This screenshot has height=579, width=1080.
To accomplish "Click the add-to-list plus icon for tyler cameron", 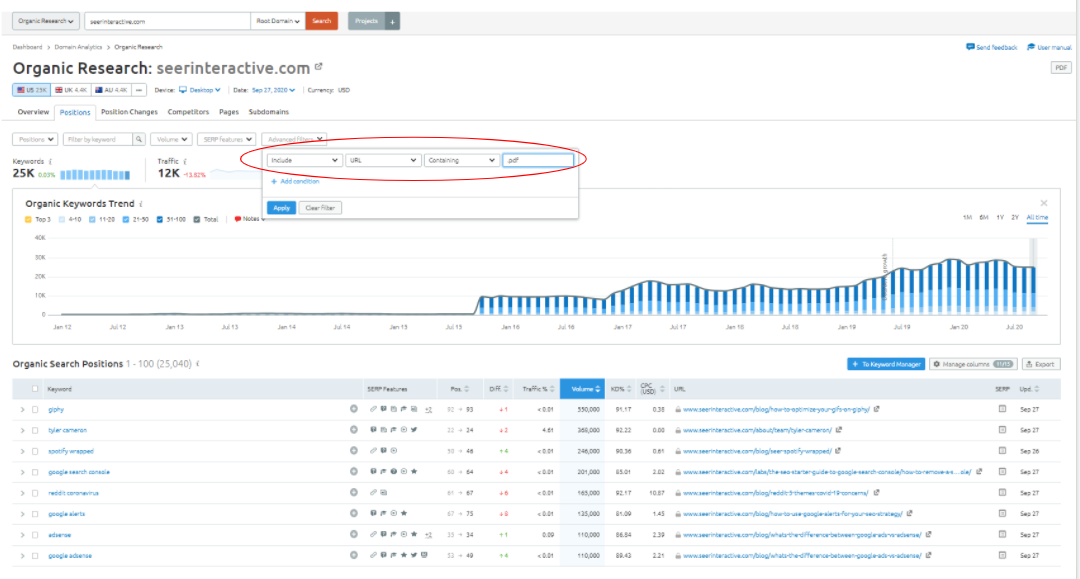I will [353, 430].
